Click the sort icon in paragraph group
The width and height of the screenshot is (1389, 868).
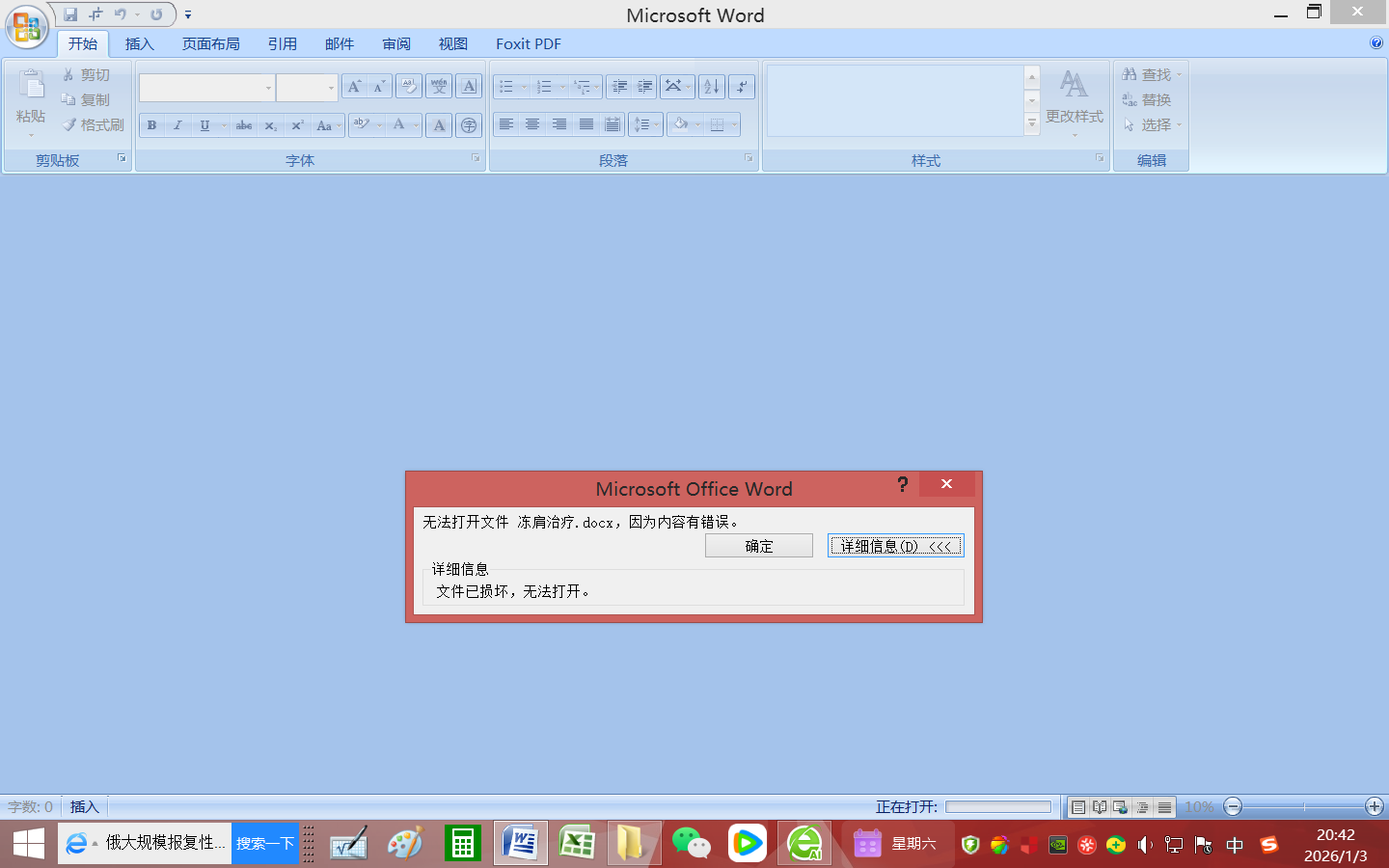click(x=712, y=87)
